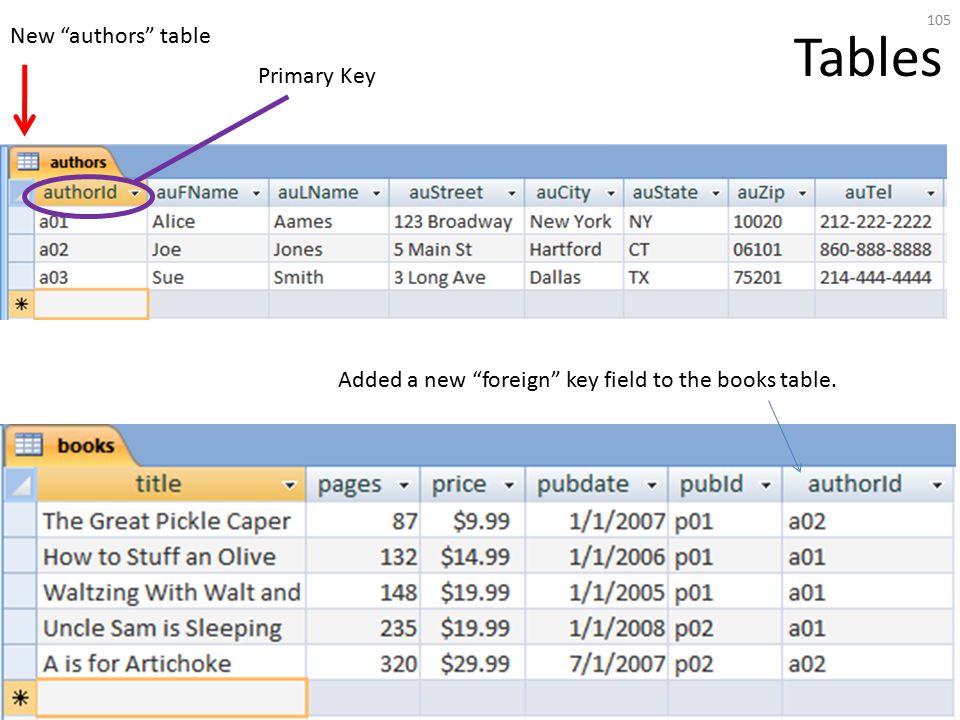Open the pubdate column dropdown arrow

(x=653, y=486)
